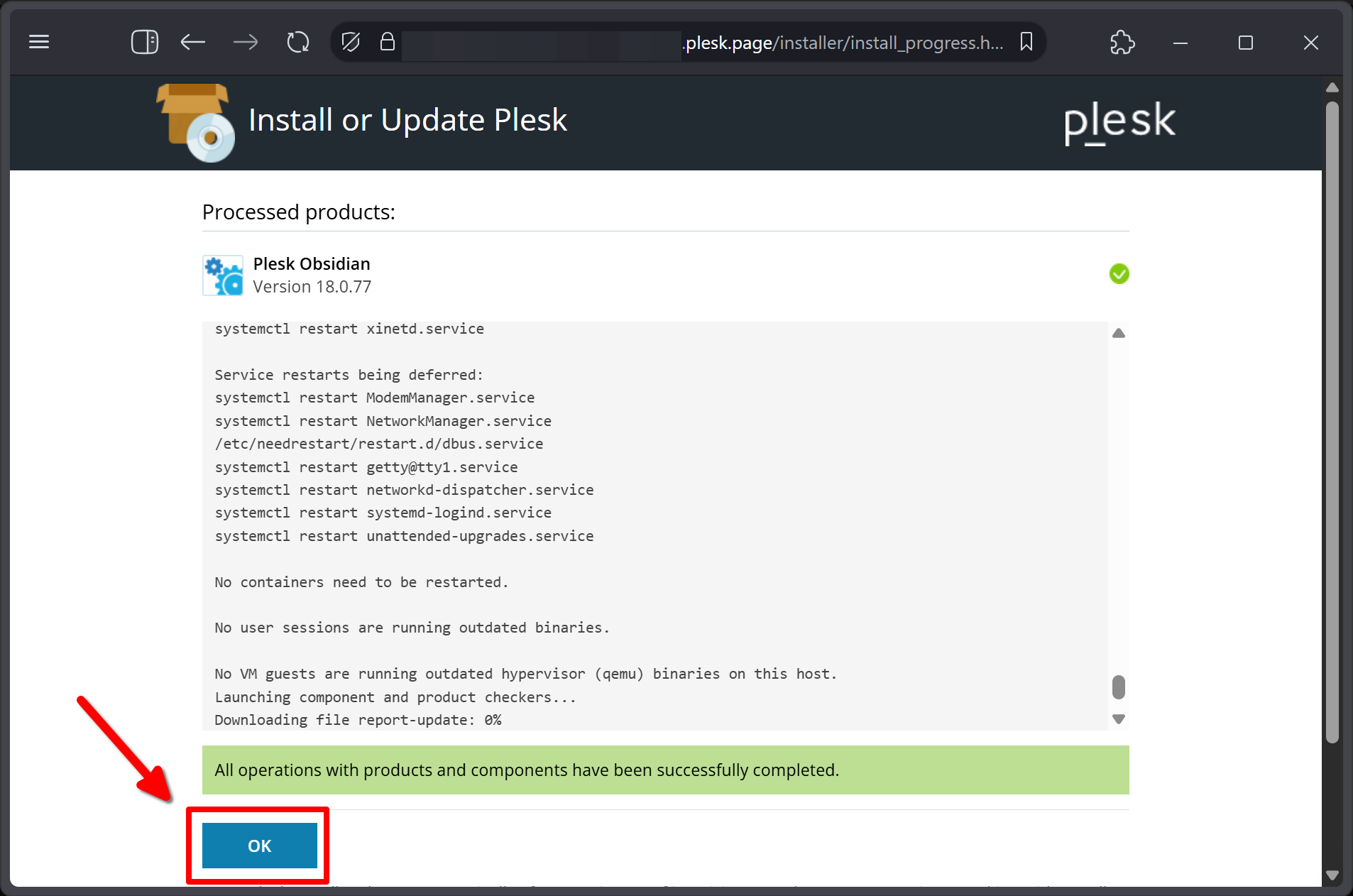
Task: Click the page scrollbar down arrow
Action: [x=1332, y=875]
